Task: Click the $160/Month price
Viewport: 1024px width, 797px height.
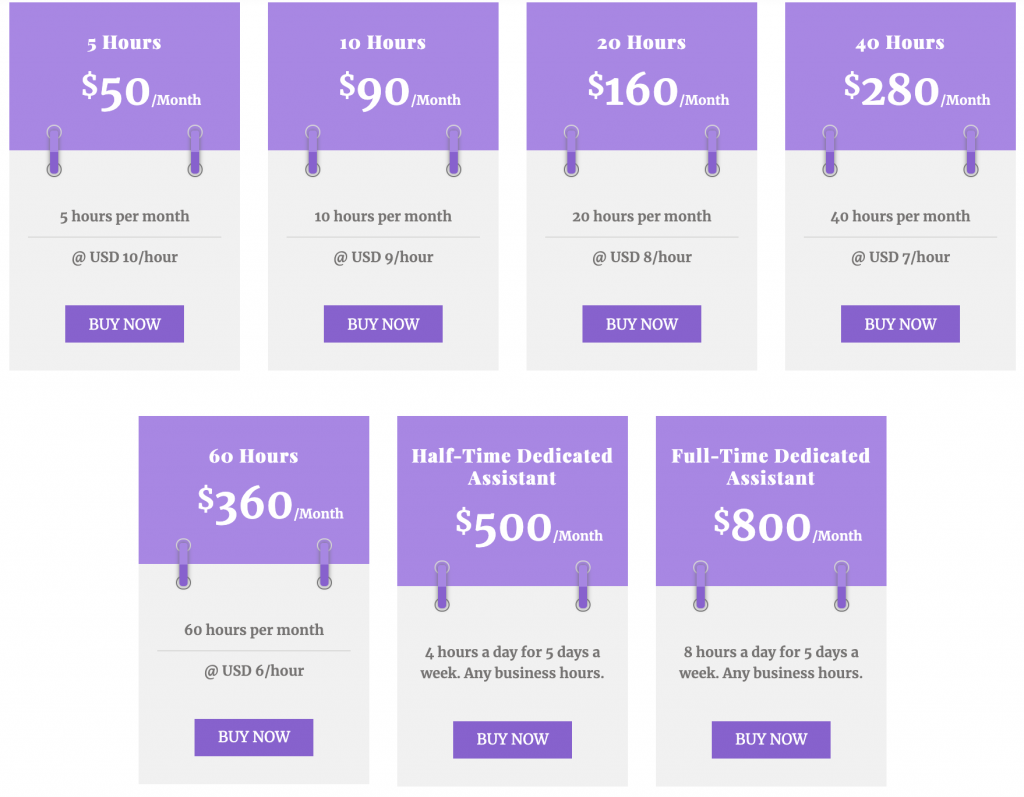Action: pos(657,91)
